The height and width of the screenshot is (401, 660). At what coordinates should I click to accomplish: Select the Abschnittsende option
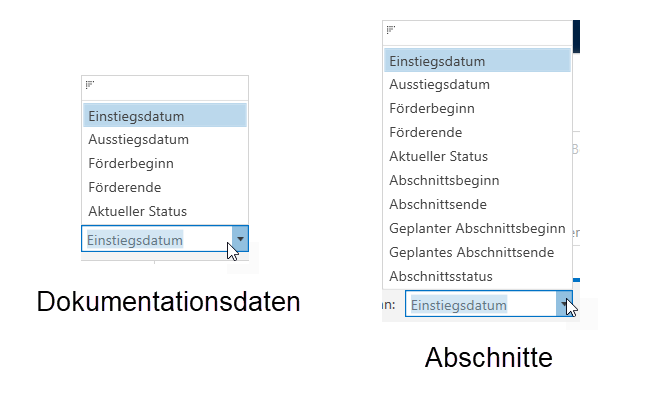[438, 204]
